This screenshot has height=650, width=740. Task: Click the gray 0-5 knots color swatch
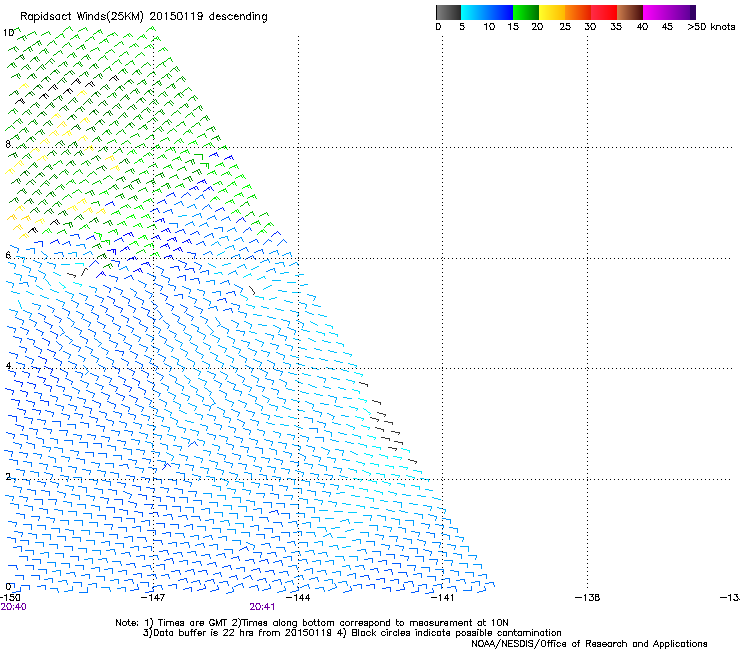(x=448, y=12)
